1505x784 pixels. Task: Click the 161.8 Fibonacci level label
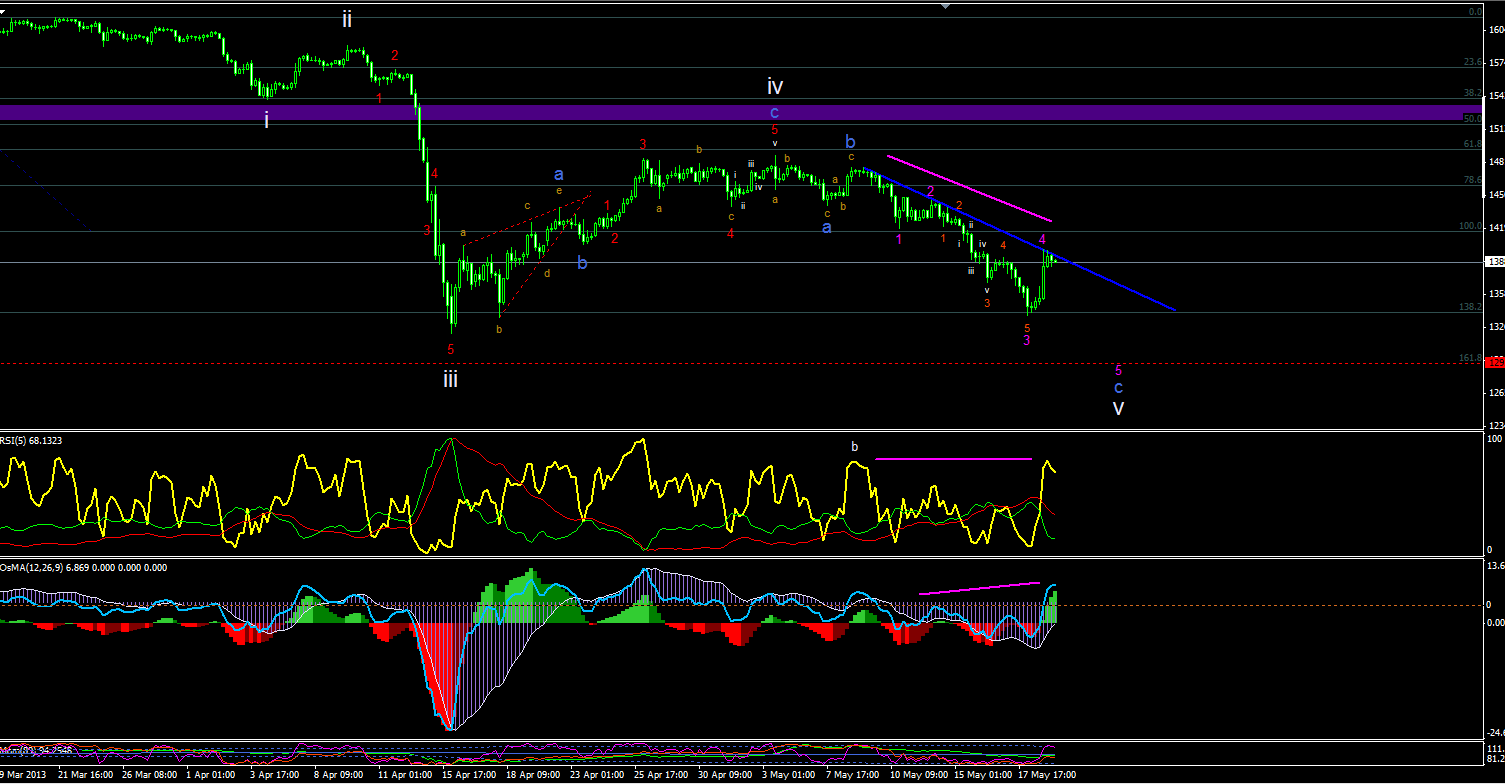pyautogui.click(x=1470, y=358)
